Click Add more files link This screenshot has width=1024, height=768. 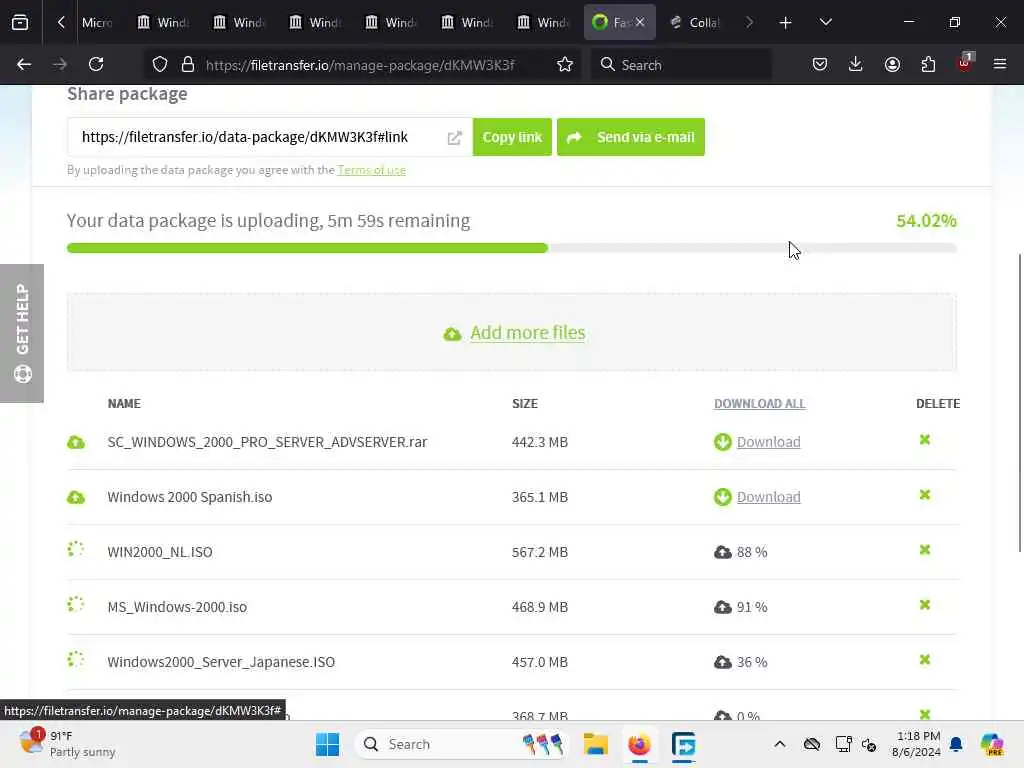pyautogui.click(x=527, y=332)
